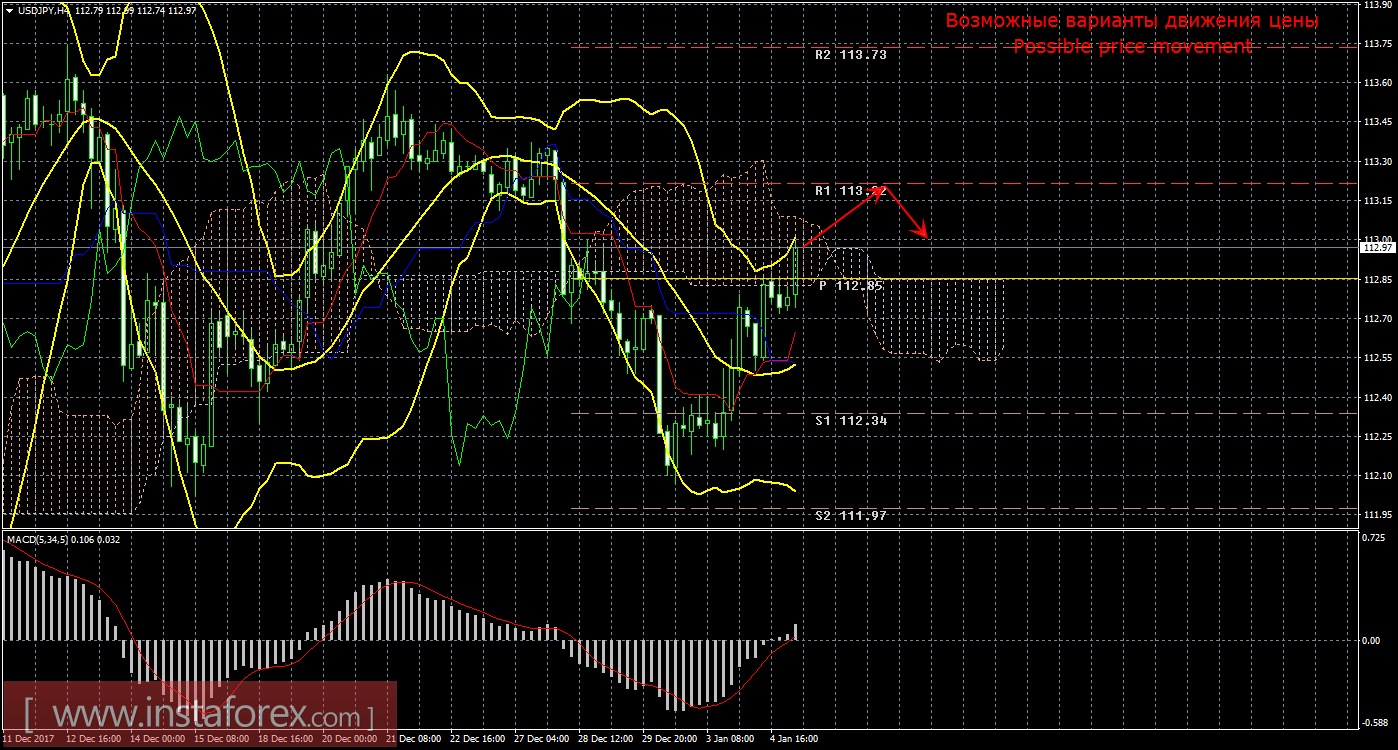1398x750 pixels.
Task: Select the P 112.85 pivot label
Action: 851,286
